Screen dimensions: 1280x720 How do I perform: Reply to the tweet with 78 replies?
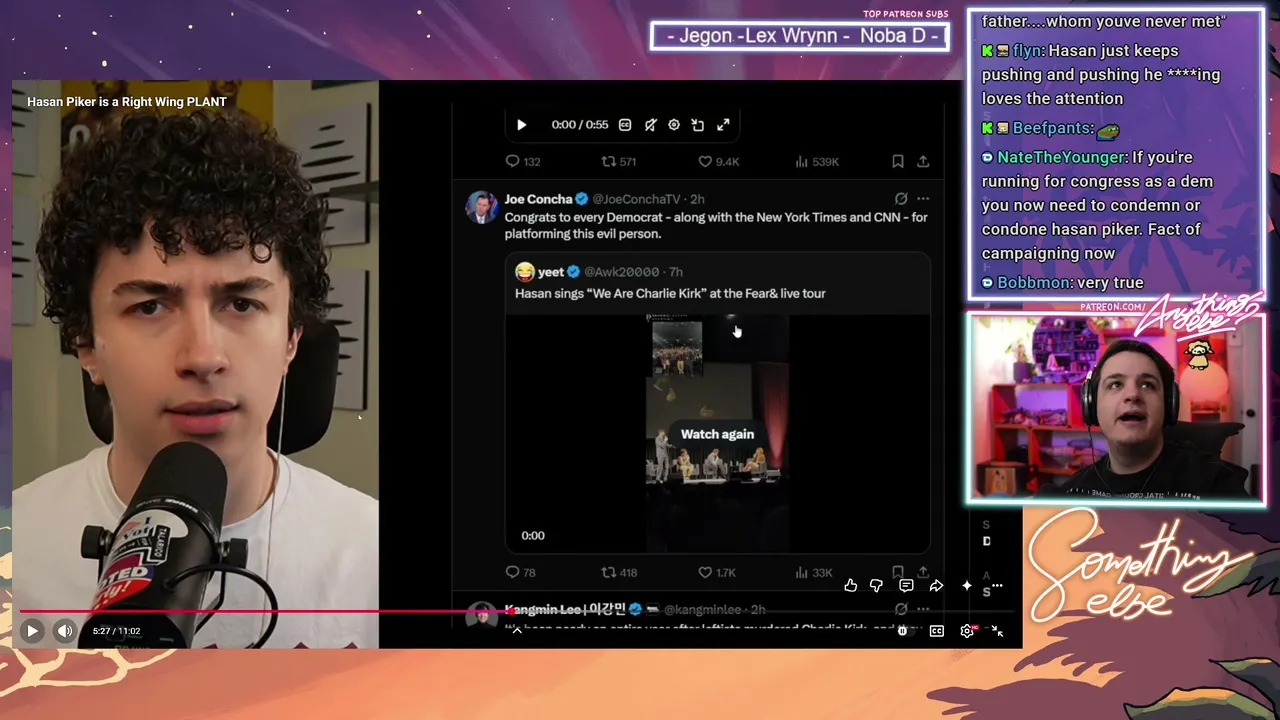tap(520, 572)
